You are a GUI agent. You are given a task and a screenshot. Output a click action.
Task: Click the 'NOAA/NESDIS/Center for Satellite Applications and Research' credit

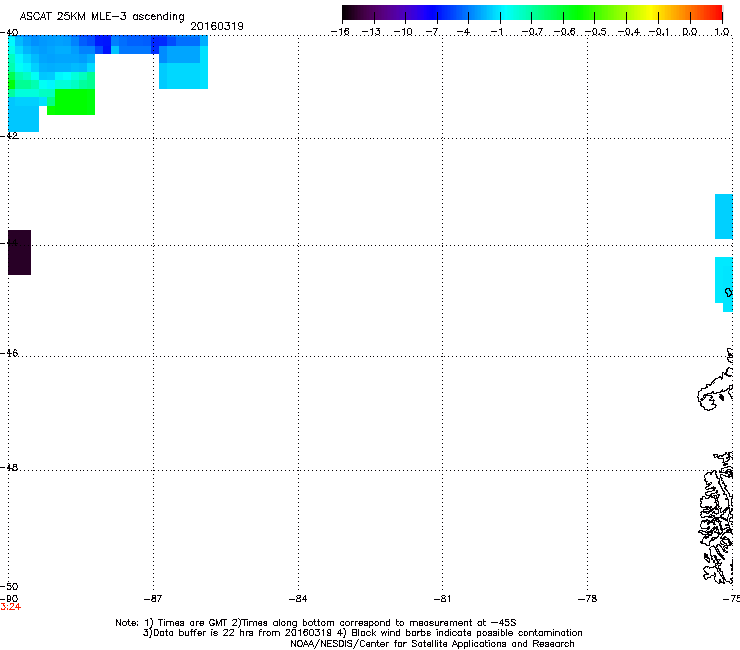click(x=432, y=644)
